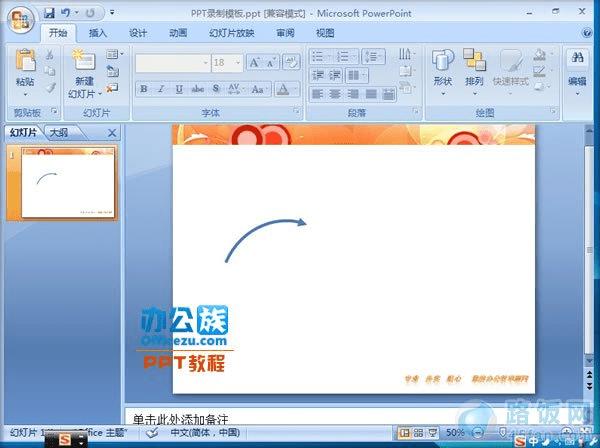
Task: Open the 幻灯片放映 ribbon tab
Action: tap(232, 33)
